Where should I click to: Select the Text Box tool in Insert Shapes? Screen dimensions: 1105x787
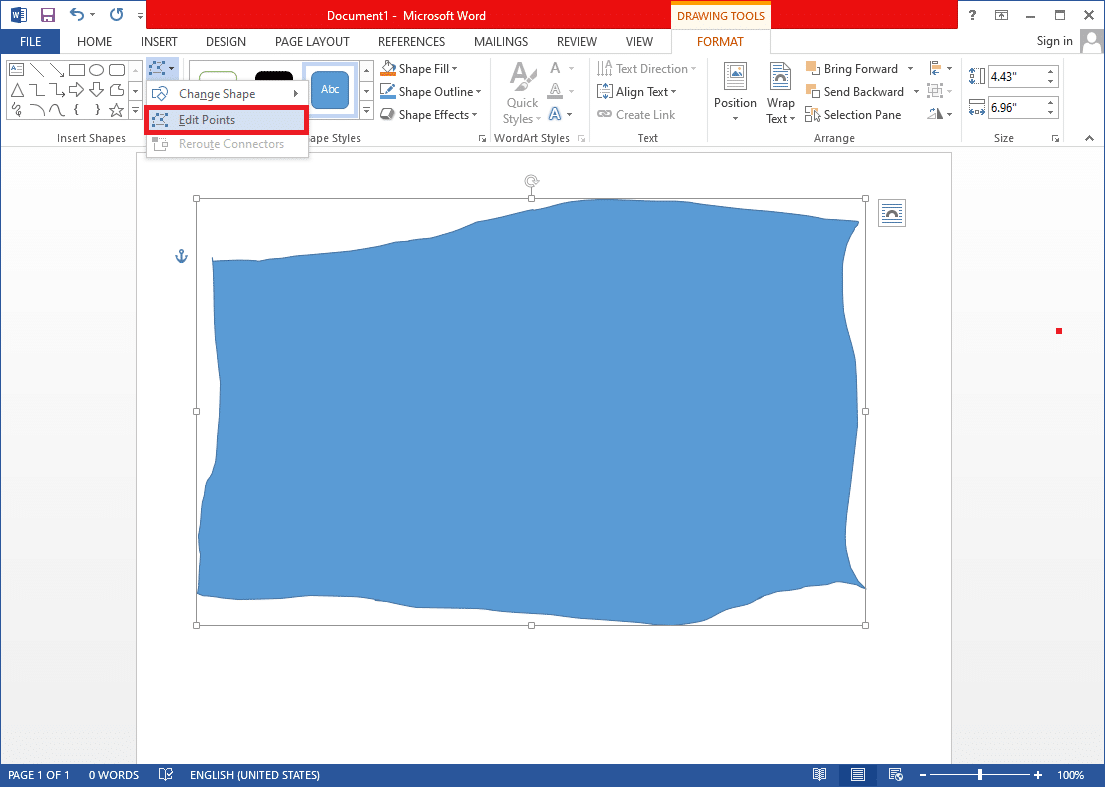[14, 69]
